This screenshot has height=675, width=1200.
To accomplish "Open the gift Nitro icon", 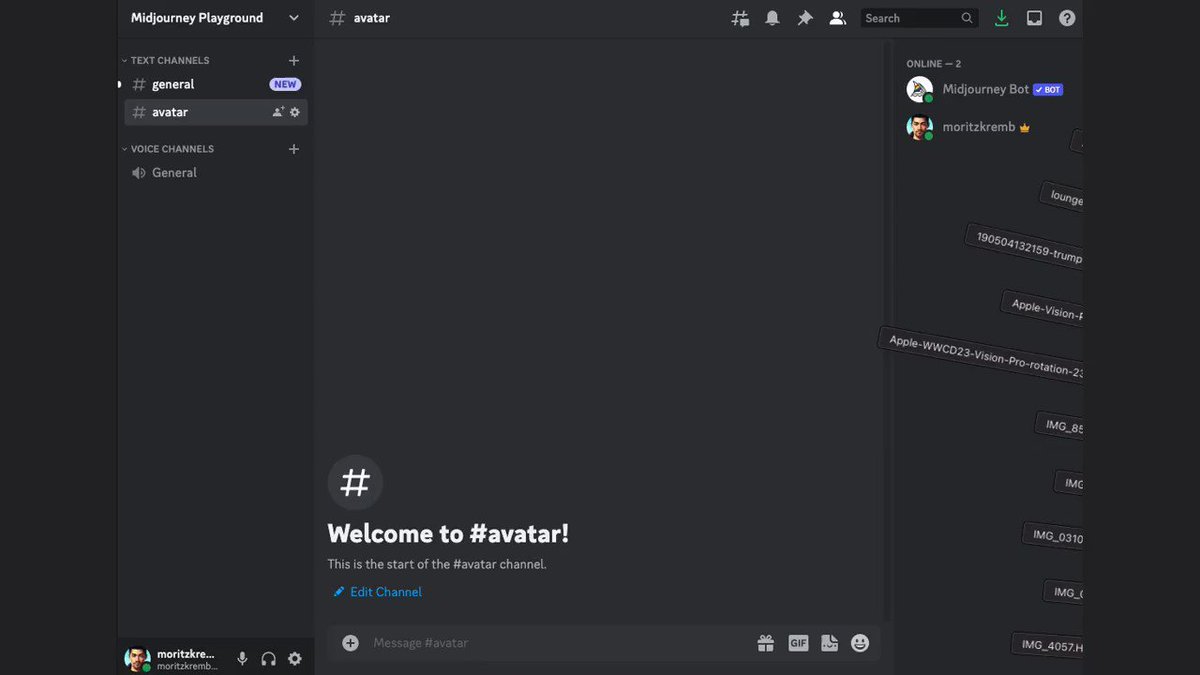I will coord(766,643).
